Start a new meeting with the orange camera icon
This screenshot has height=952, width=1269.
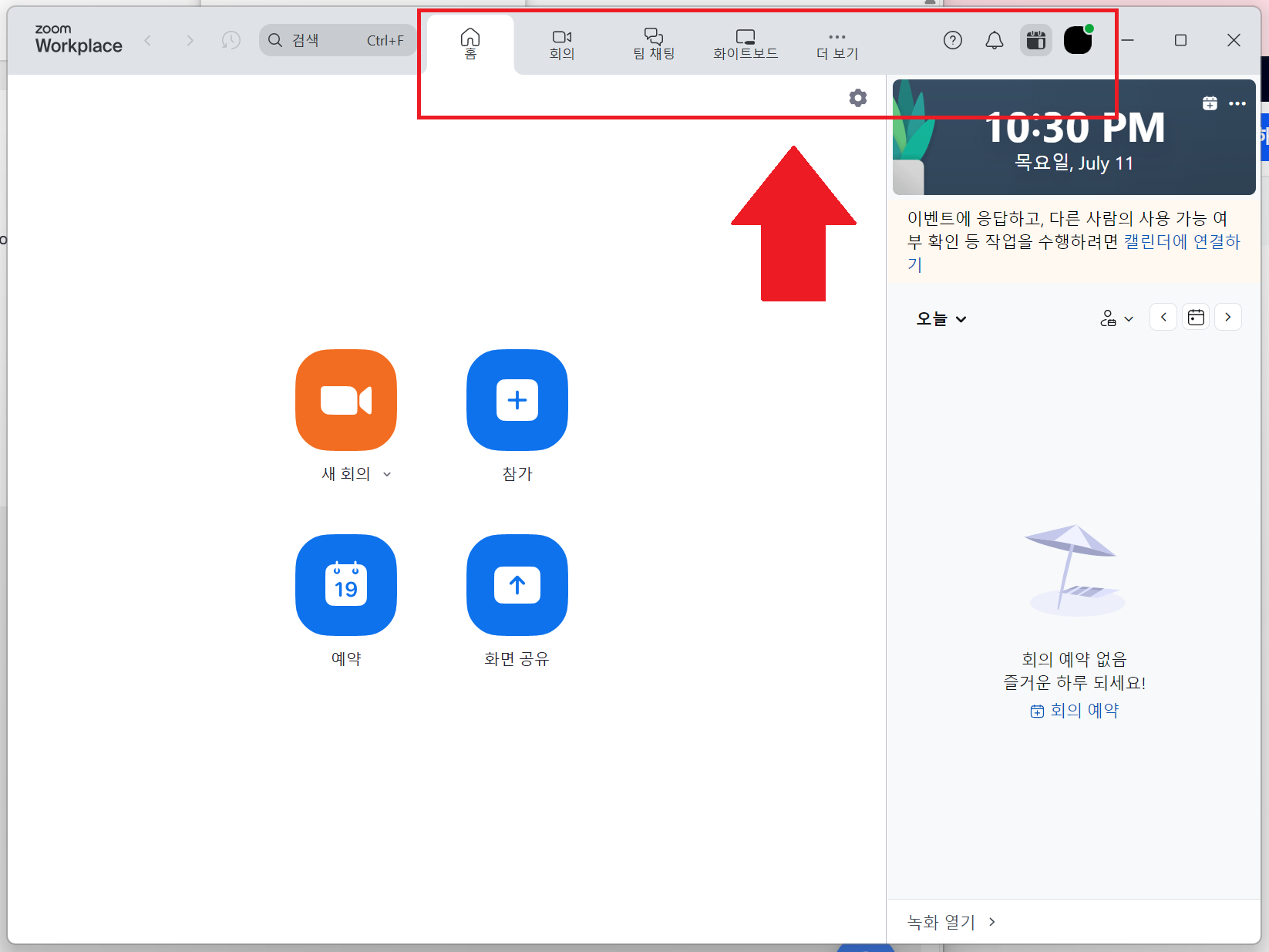click(345, 400)
